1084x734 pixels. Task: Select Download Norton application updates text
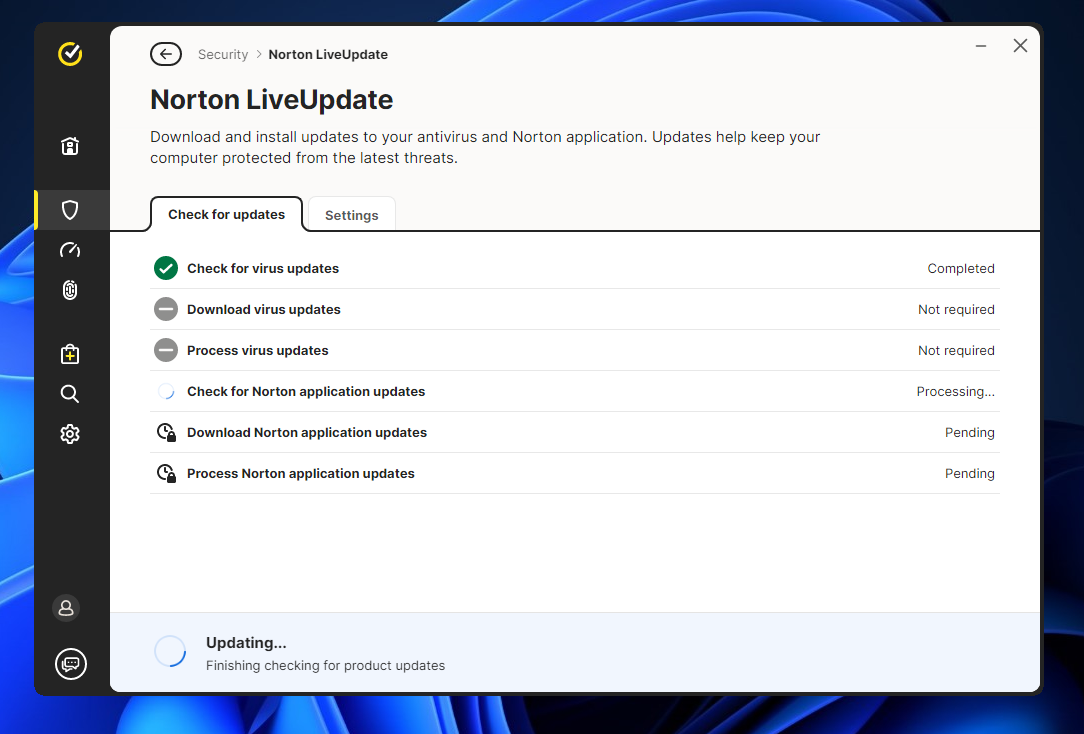tap(307, 433)
